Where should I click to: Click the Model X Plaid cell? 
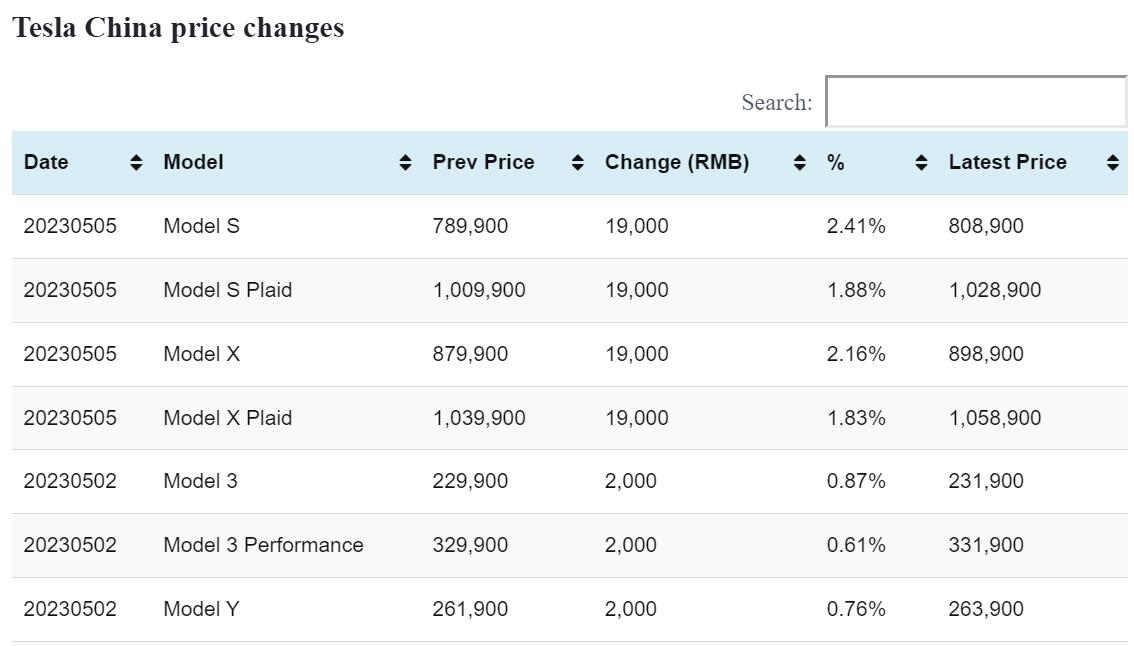tap(227, 418)
